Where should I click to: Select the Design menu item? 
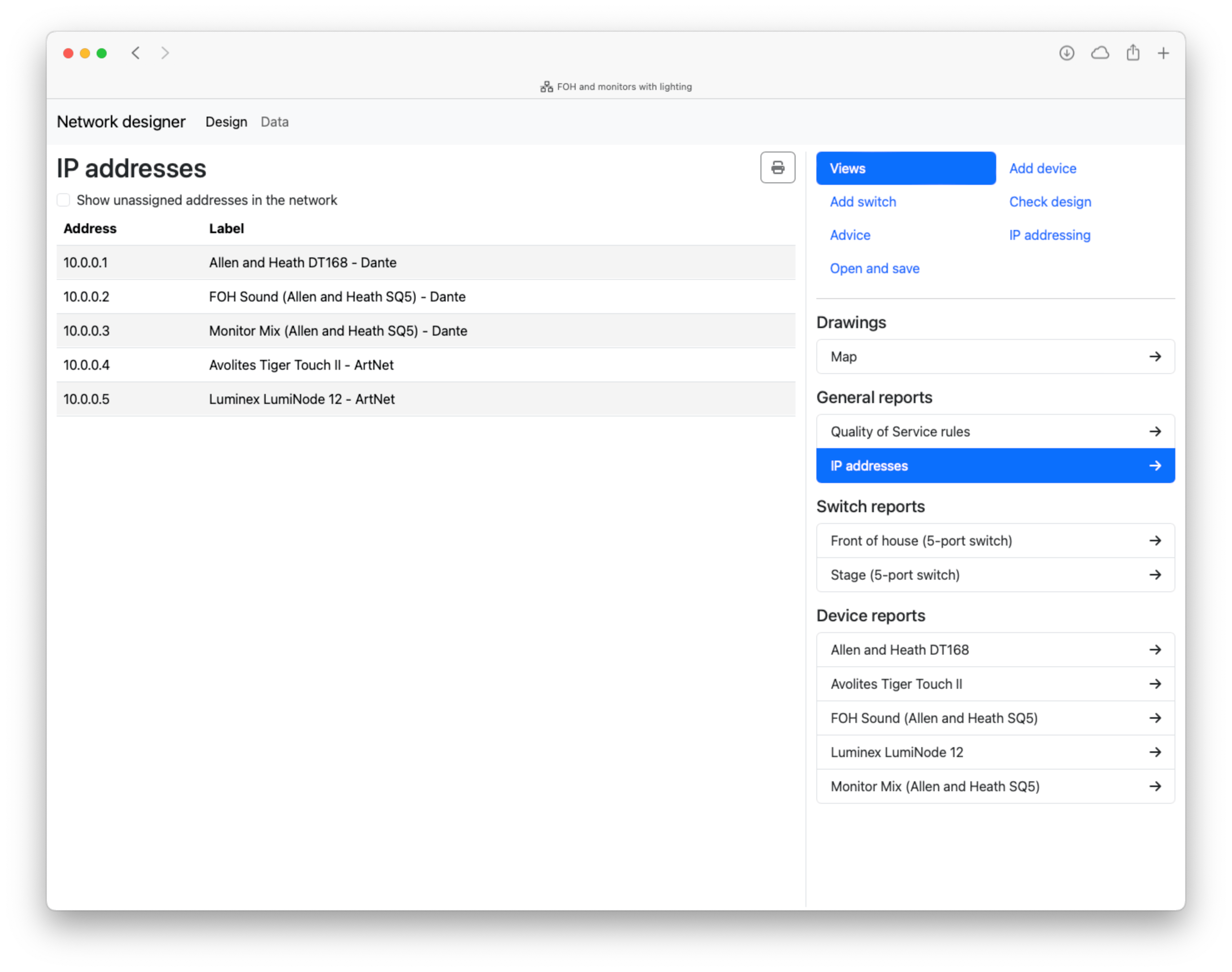click(226, 121)
